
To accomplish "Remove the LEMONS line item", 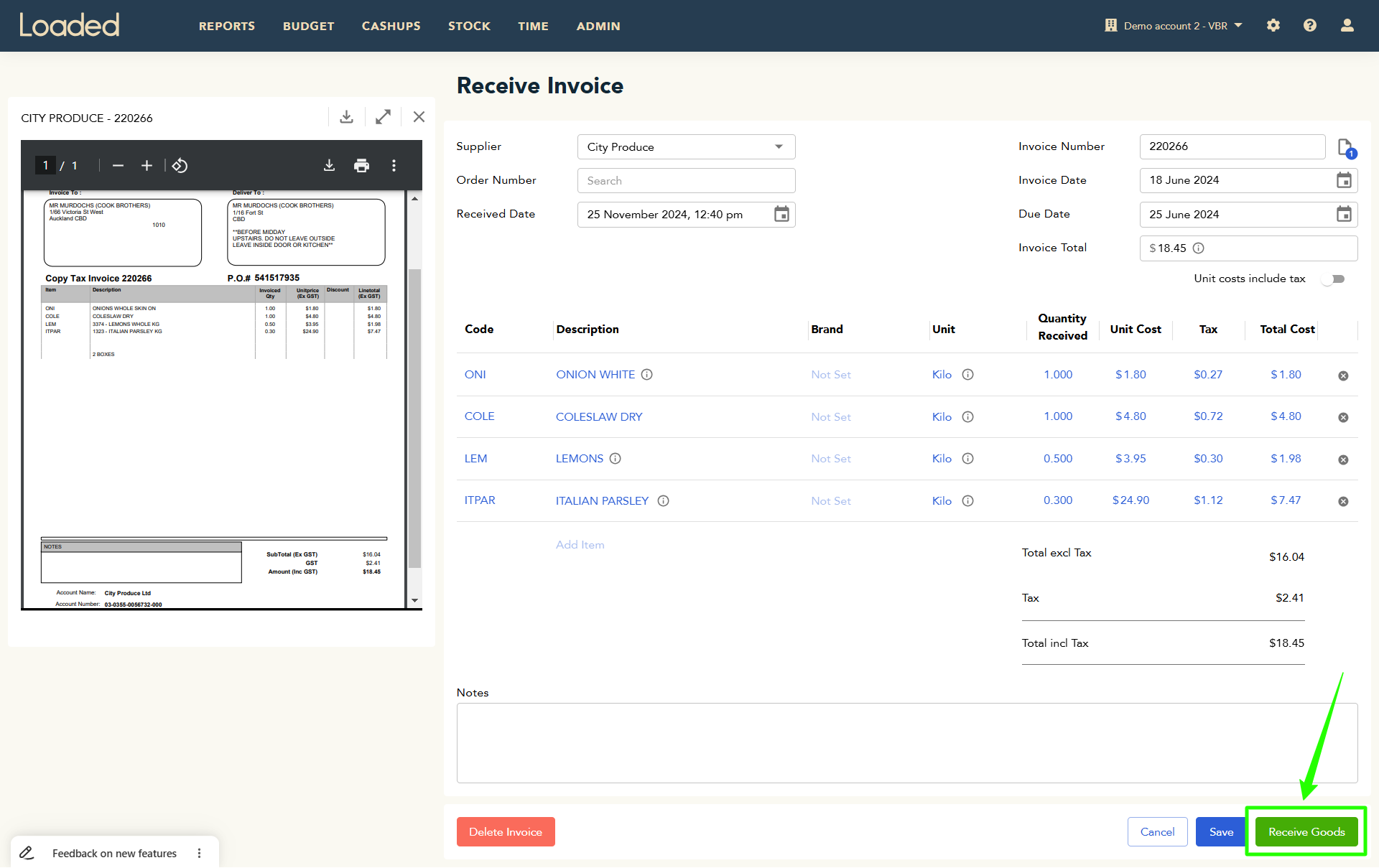I will [1343, 459].
